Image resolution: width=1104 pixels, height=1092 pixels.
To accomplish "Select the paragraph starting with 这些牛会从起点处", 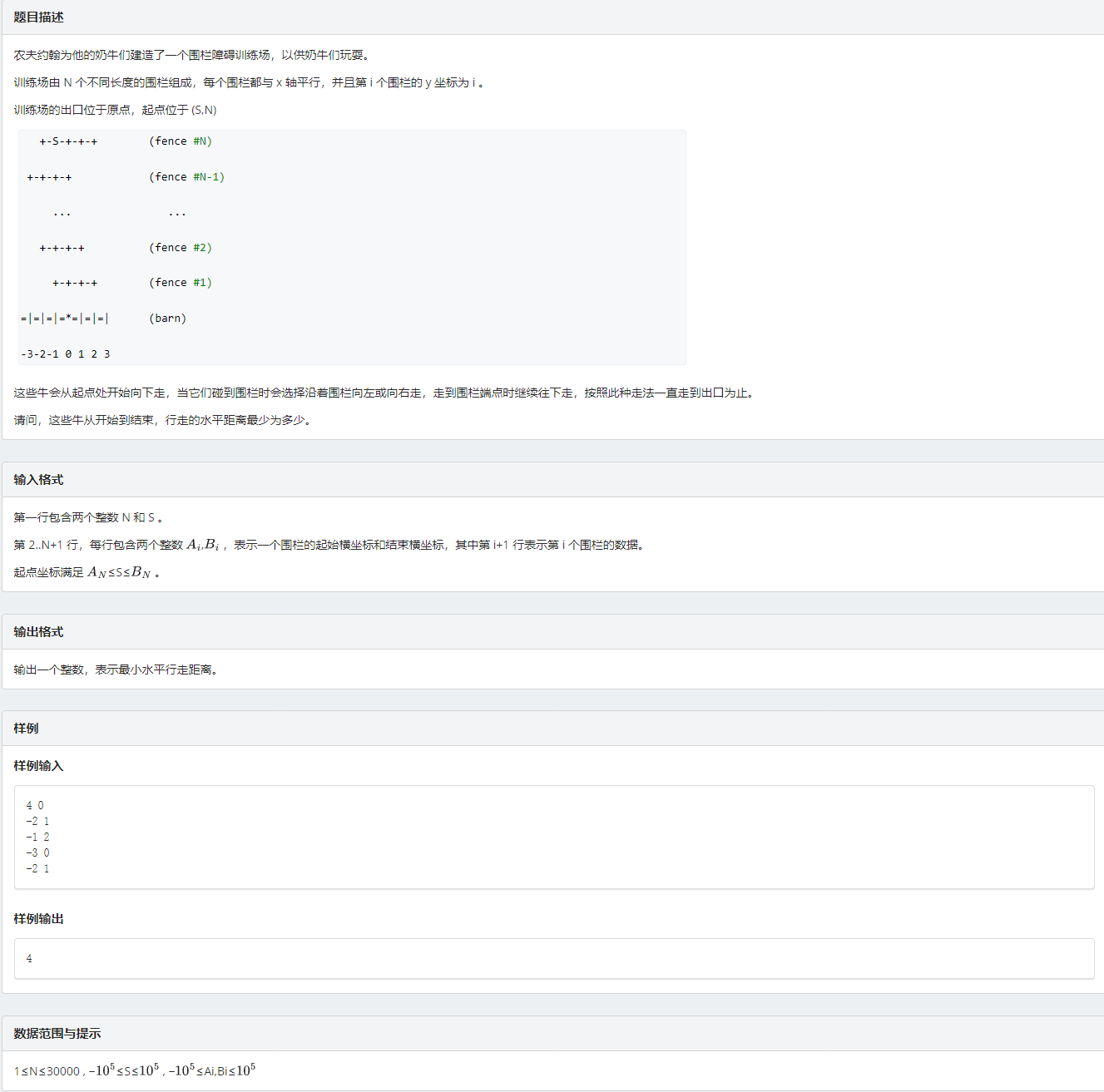I will (385, 393).
